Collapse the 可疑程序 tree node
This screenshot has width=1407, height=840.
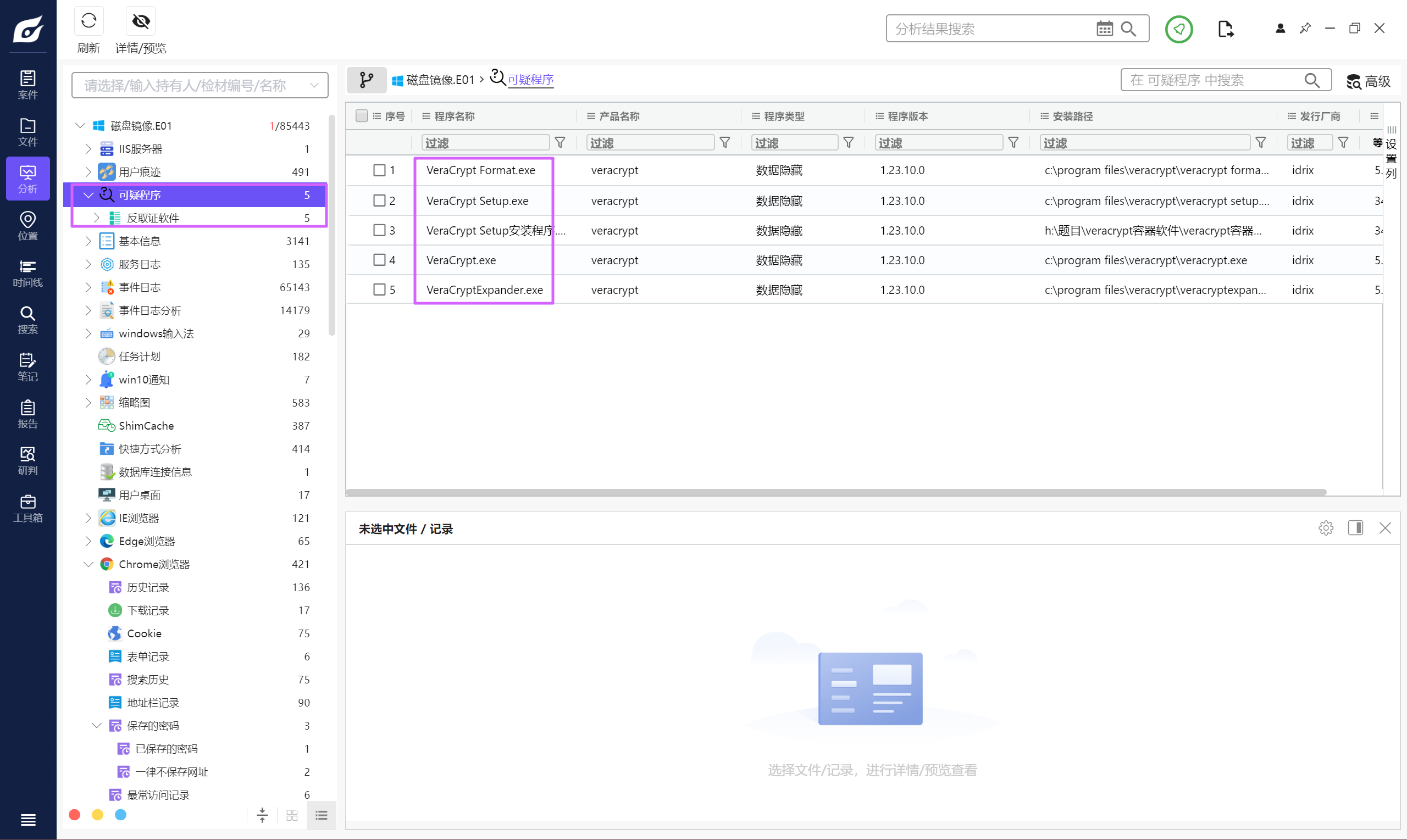click(88, 194)
